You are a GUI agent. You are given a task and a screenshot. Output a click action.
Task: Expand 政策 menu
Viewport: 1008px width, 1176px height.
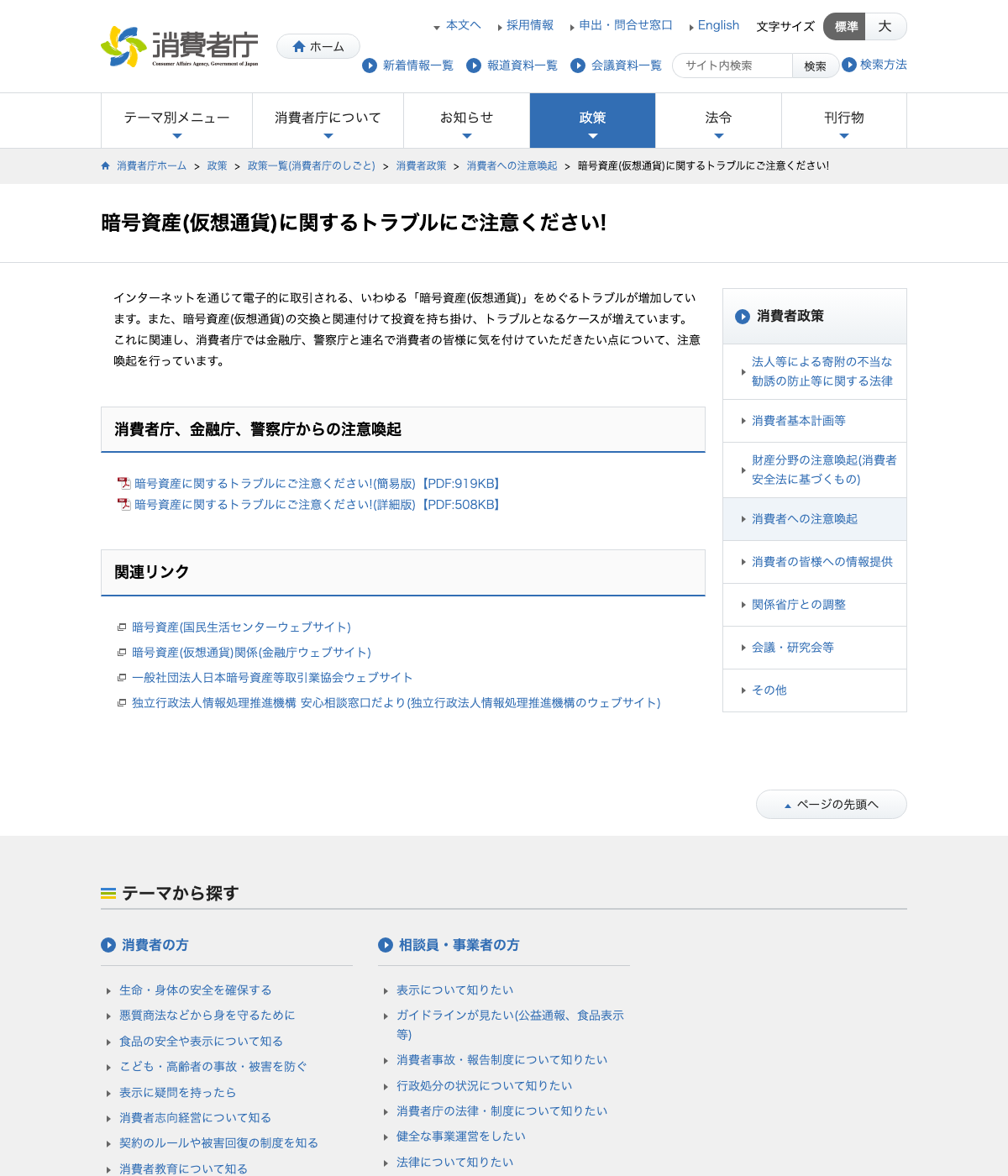click(x=592, y=121)
